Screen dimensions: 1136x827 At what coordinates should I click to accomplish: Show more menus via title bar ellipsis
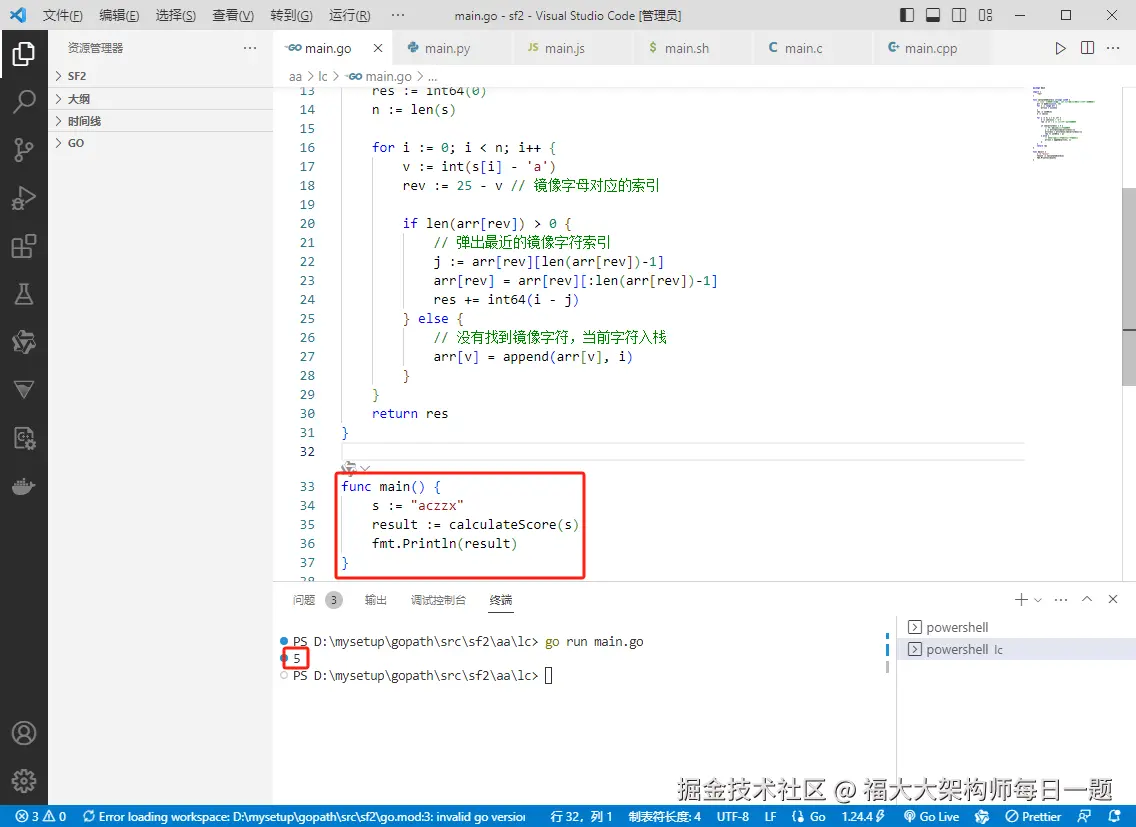[398, 15]
